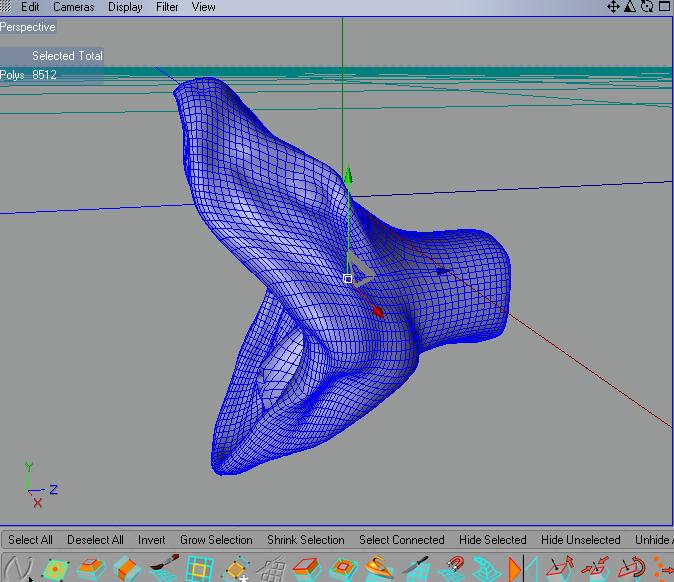This screenshot has height=582, width=674.
Task: Toggle selection with the Invert button
Action: (x=152, y=540)
